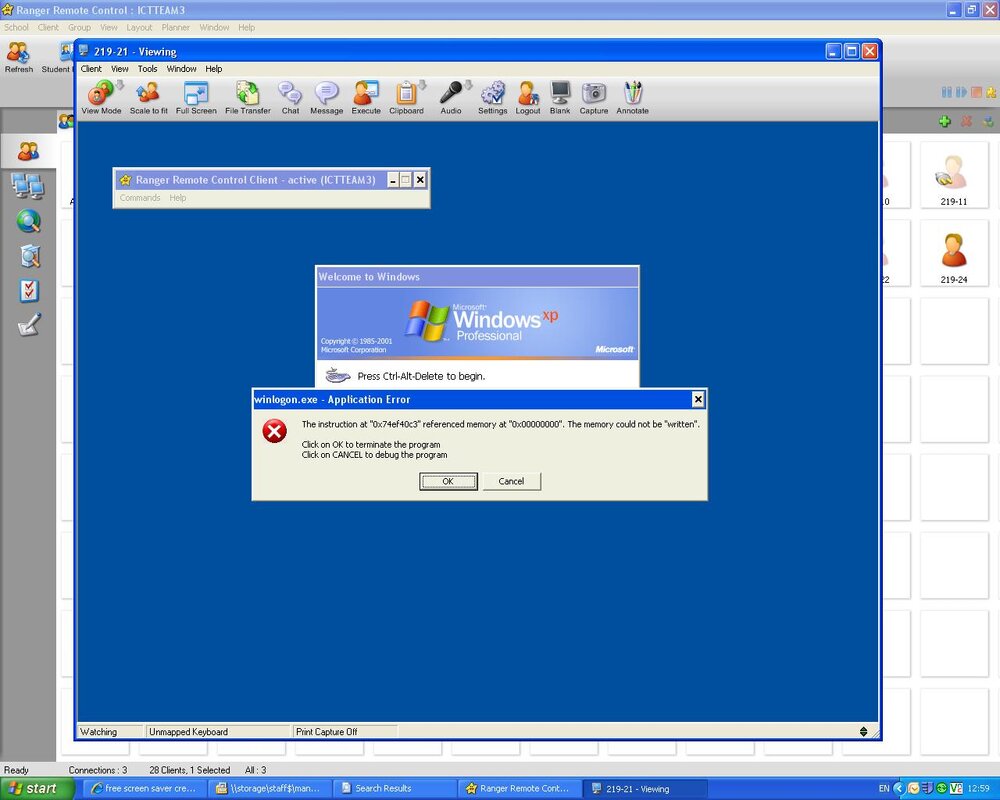This screenshot has height=800, width=1000.
Task: Open Group menu in Ranger main window
Action: [x=79, y=27]
